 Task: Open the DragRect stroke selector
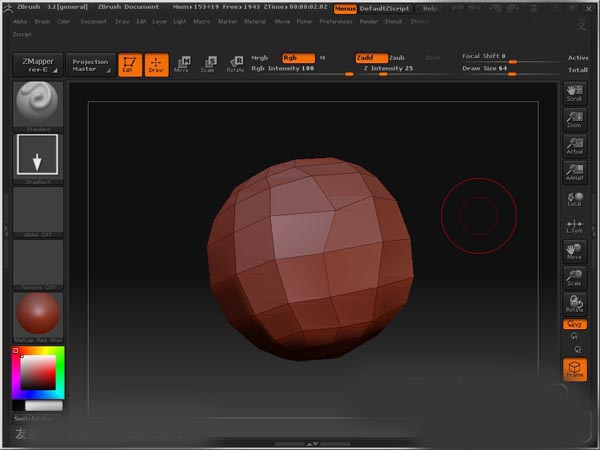(x=39, y=156)
